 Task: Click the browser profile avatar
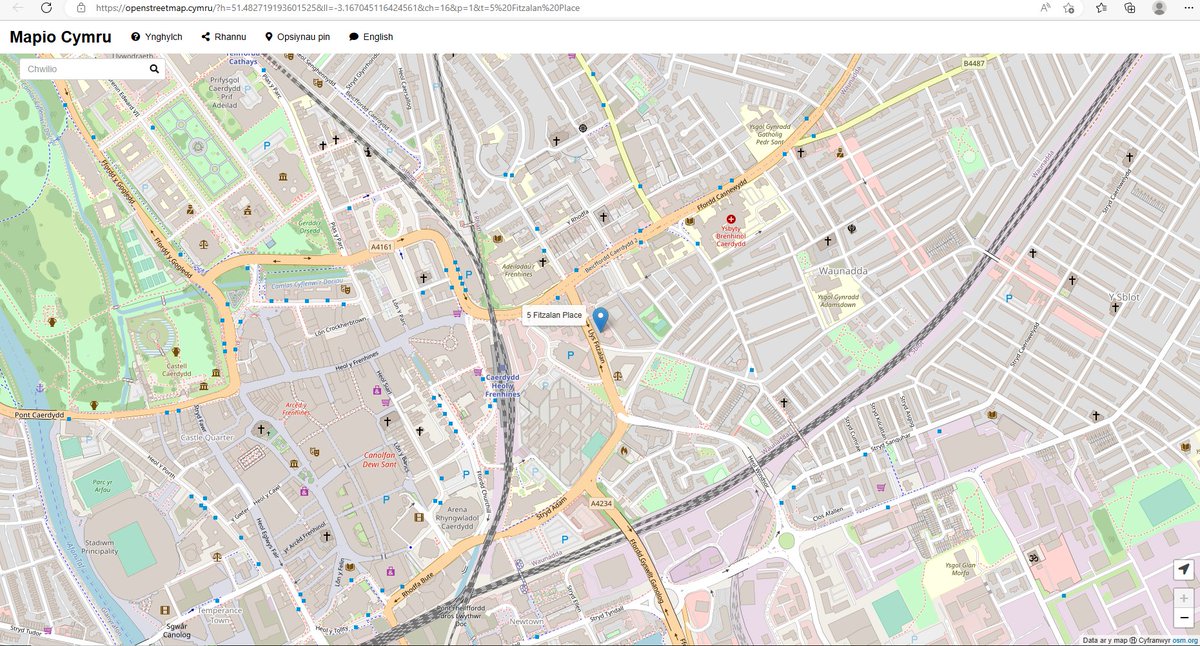click(1159, 8)
